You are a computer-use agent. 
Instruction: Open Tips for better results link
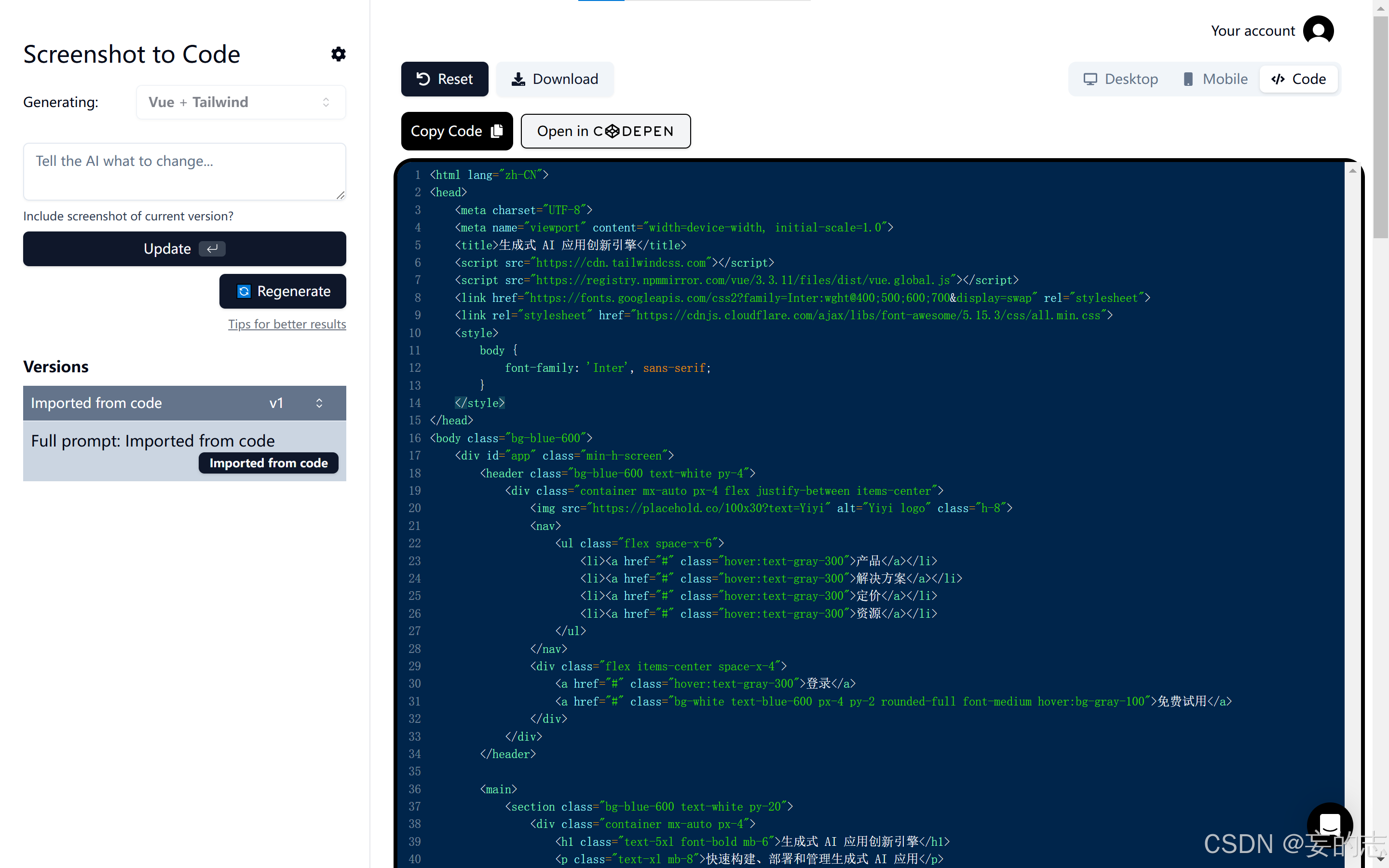point(286,324)
